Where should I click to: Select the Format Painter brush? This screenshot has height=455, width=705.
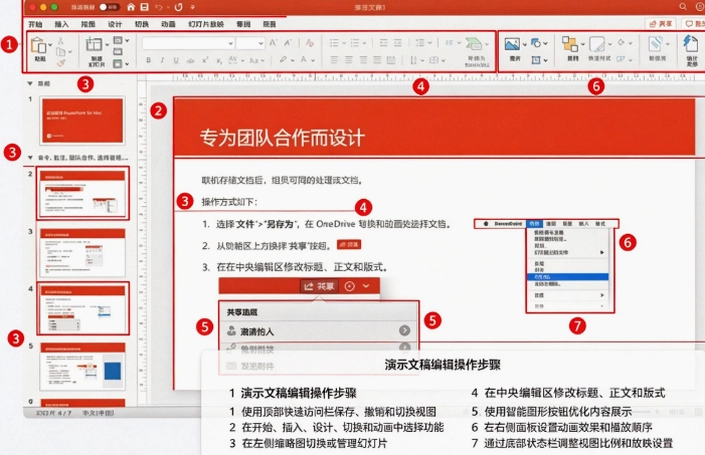61,62
